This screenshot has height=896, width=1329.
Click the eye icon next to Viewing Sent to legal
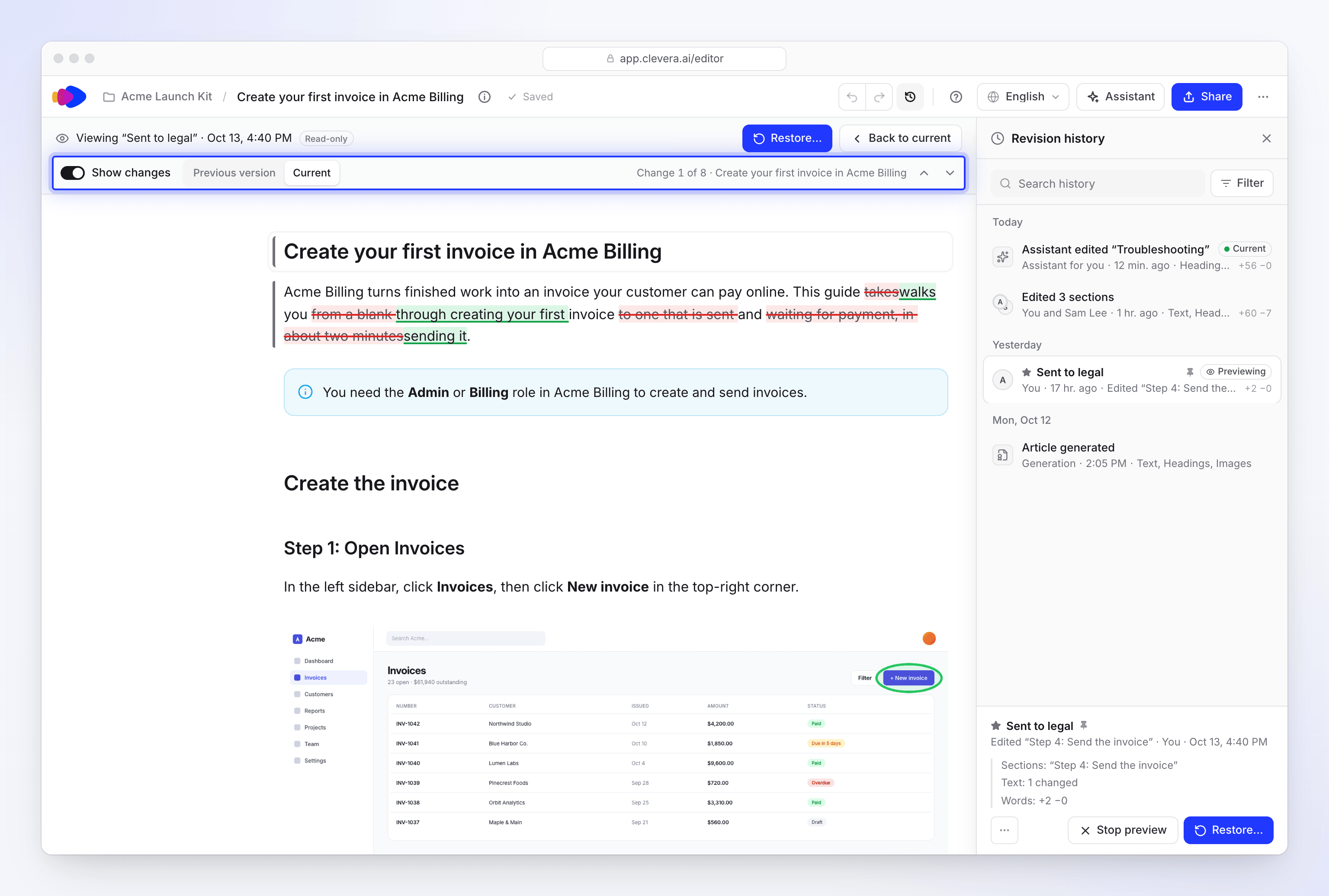62,138
